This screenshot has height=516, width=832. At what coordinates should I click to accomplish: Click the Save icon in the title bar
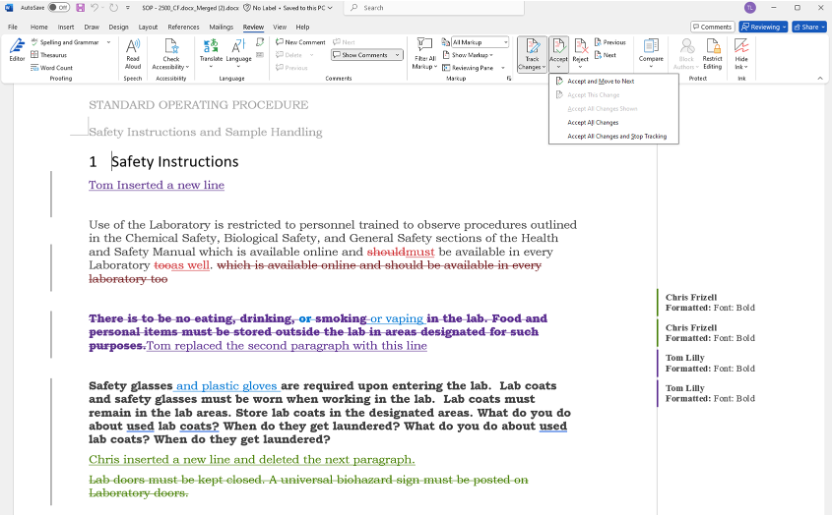81,7
